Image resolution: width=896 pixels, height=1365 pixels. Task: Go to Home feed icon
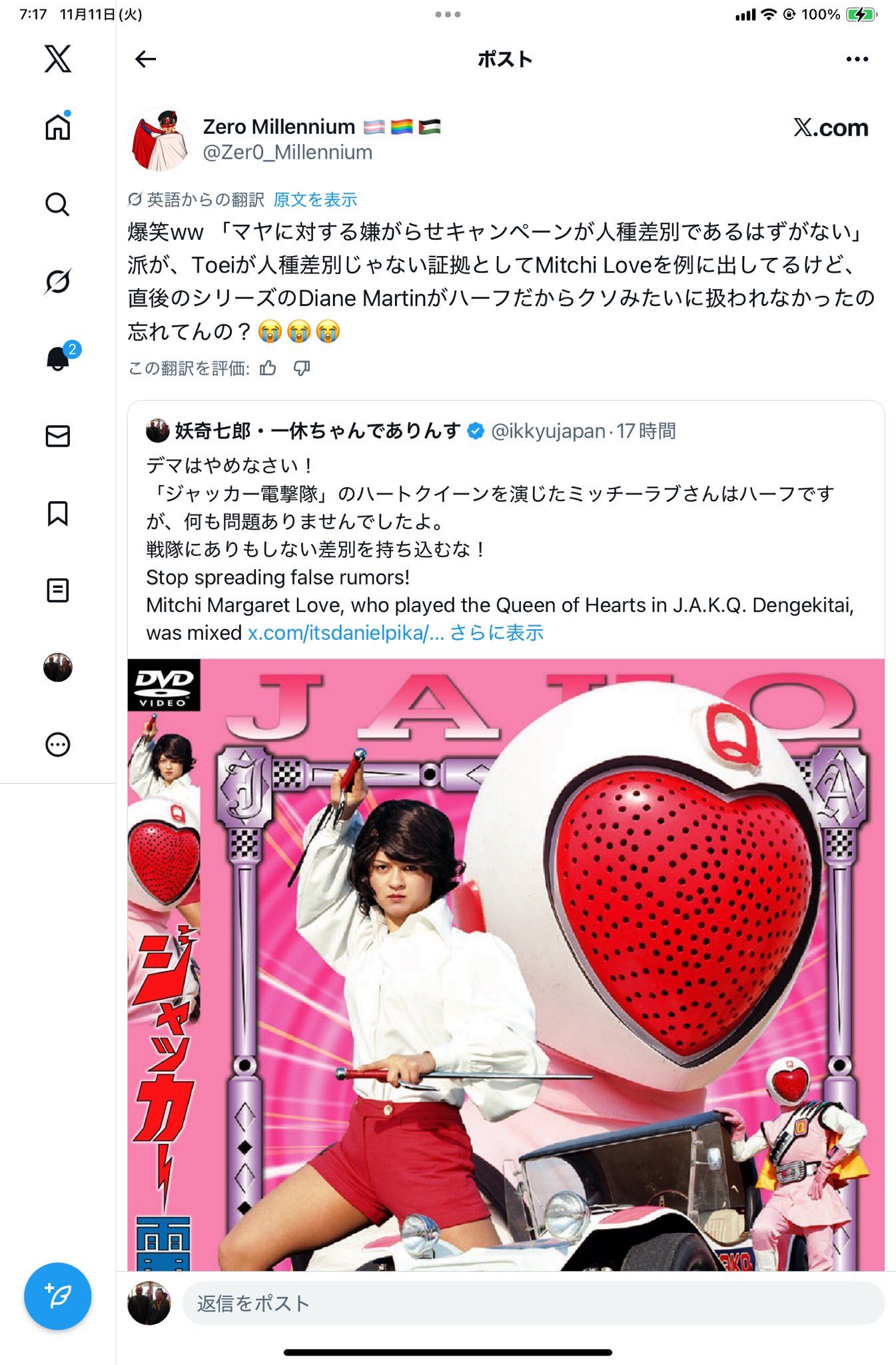click(57, 126)
